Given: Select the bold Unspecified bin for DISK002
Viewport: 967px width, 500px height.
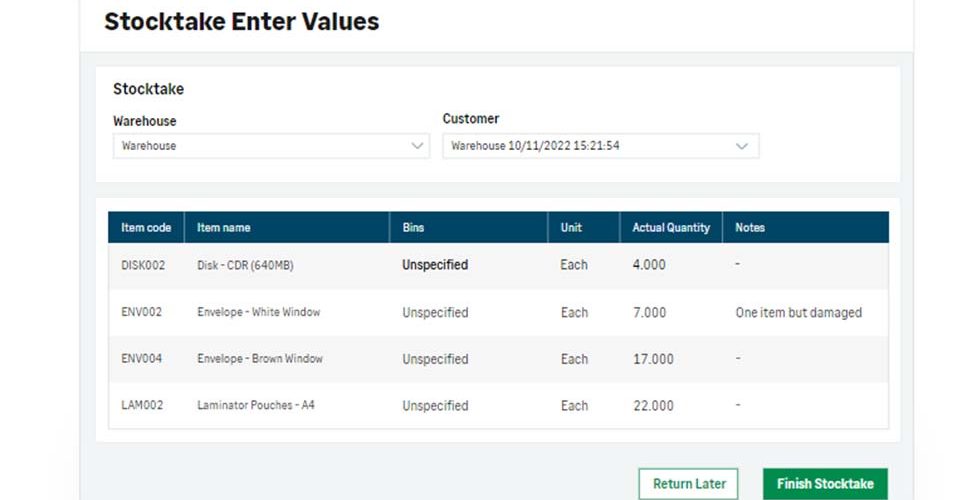Looking at the screenshot, I should (x=435, y=265).
